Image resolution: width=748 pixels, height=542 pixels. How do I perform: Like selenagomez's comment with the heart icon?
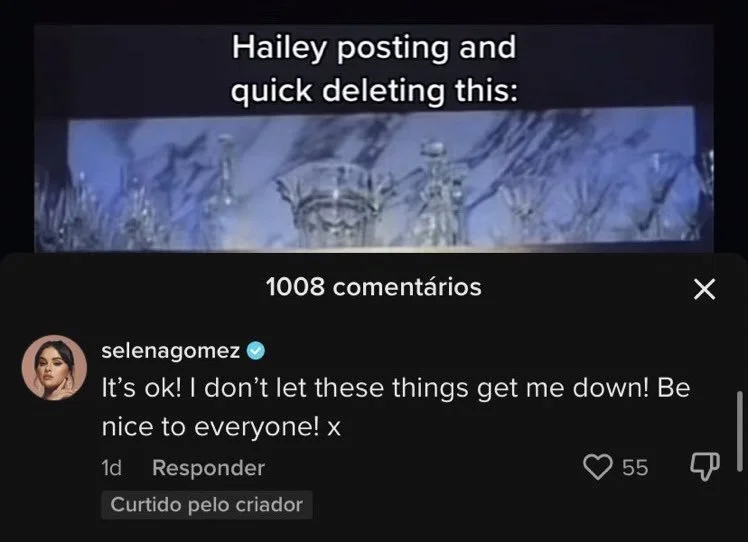(598, 467)
